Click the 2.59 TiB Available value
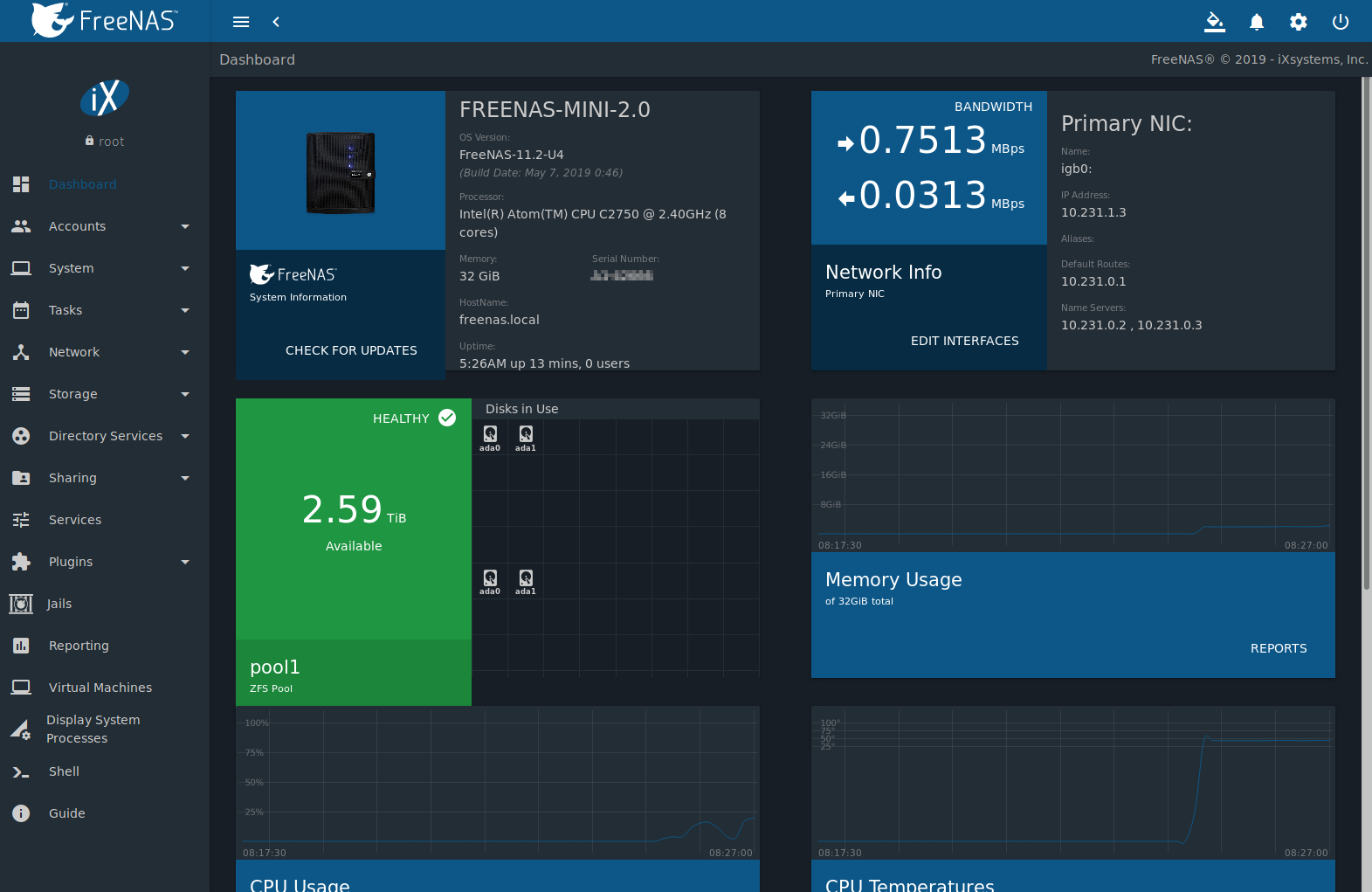Viewport: 1372px width, 892px height. [x=354, y=509]
